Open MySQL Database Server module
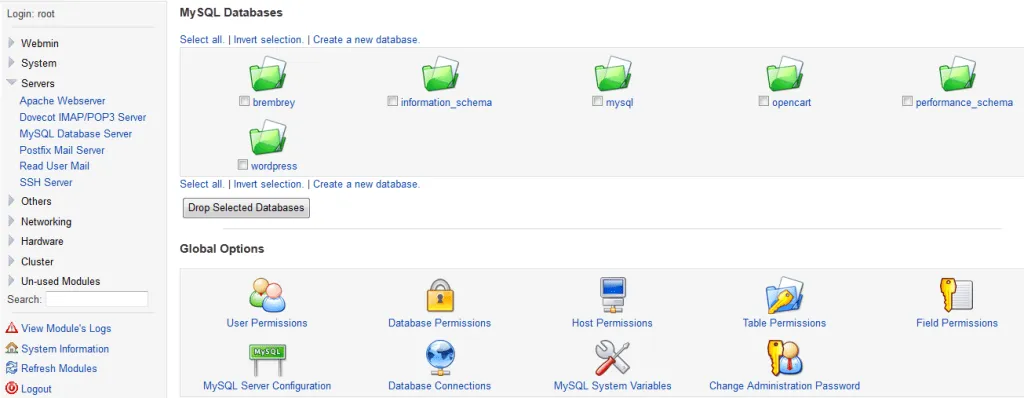 (x=76, y=134)
